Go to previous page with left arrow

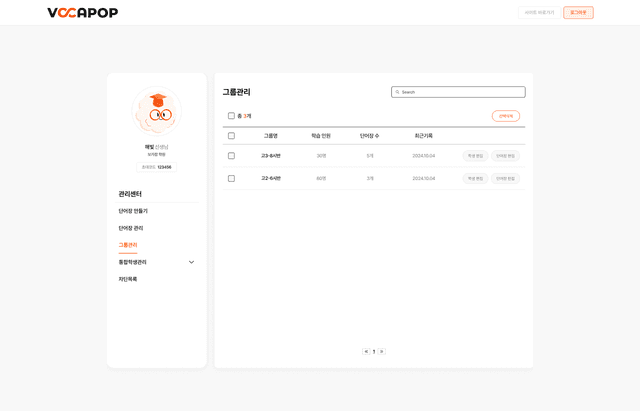(366, 351)
